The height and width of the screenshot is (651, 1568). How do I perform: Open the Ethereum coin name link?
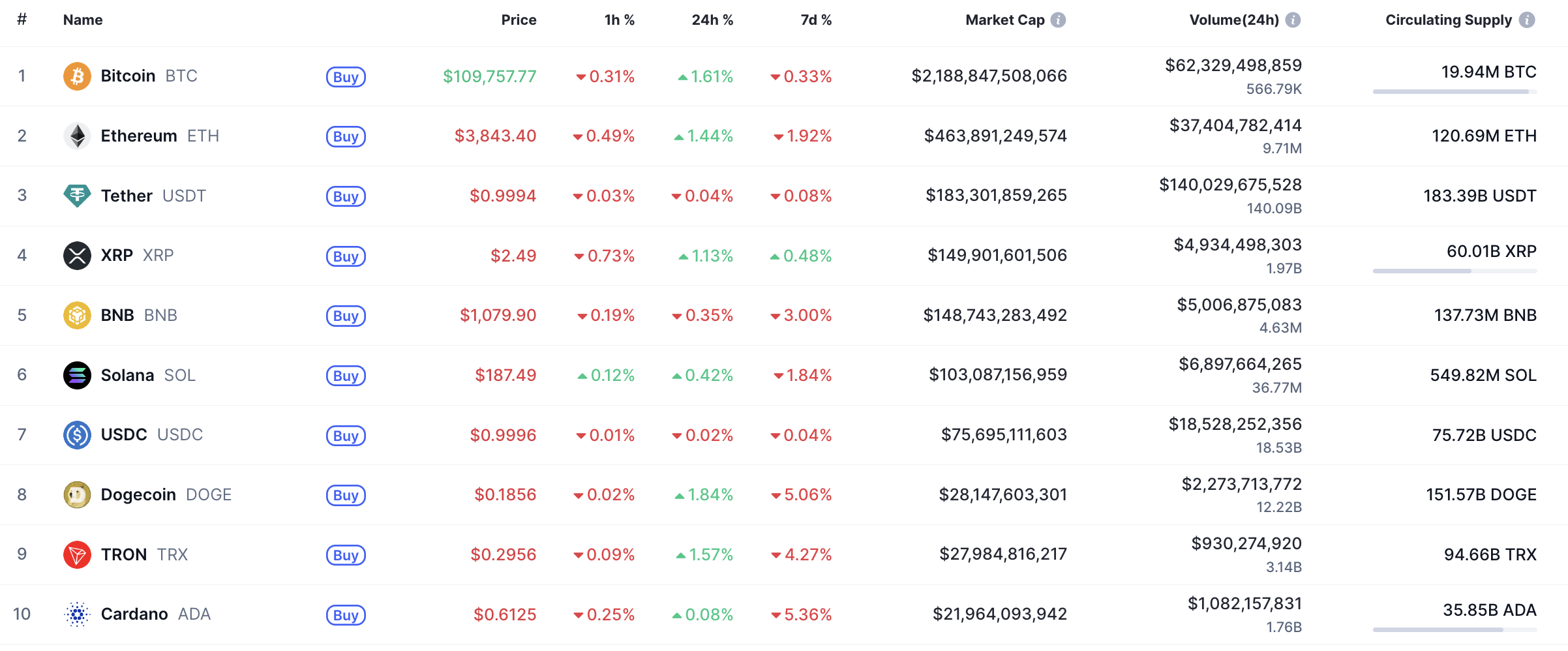click(139, 136)
